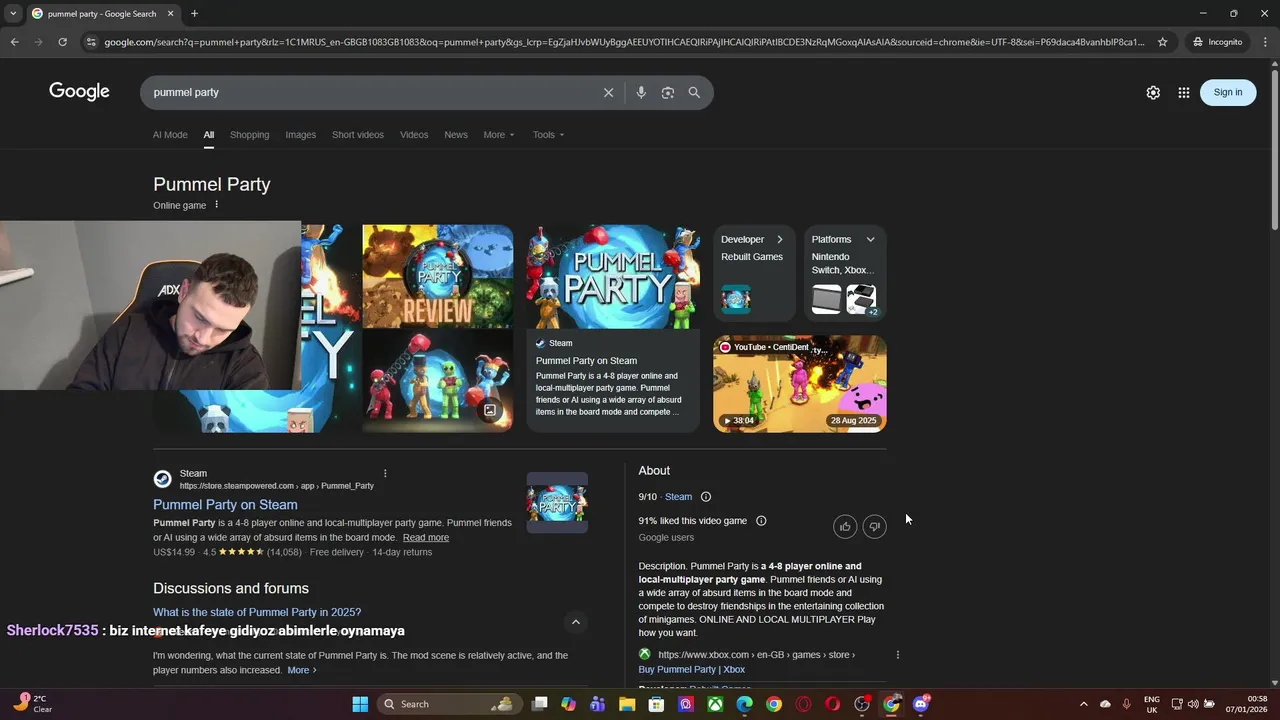Open the weather widget showing 2°C
Screen dimensions: 1280x720
(32, 704)
